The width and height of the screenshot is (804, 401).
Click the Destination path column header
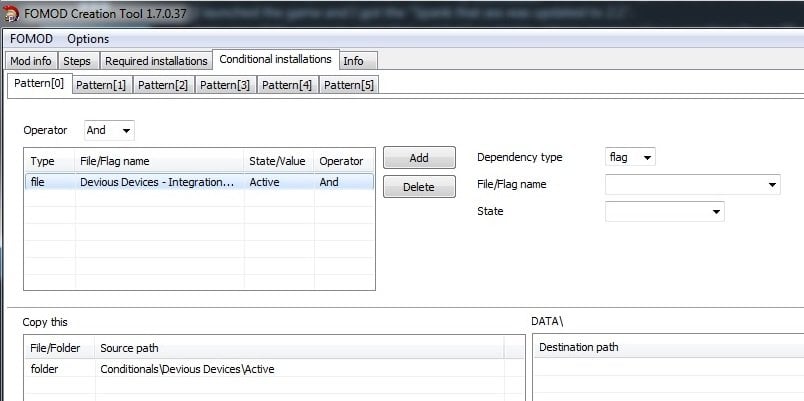tap(669, 347)
